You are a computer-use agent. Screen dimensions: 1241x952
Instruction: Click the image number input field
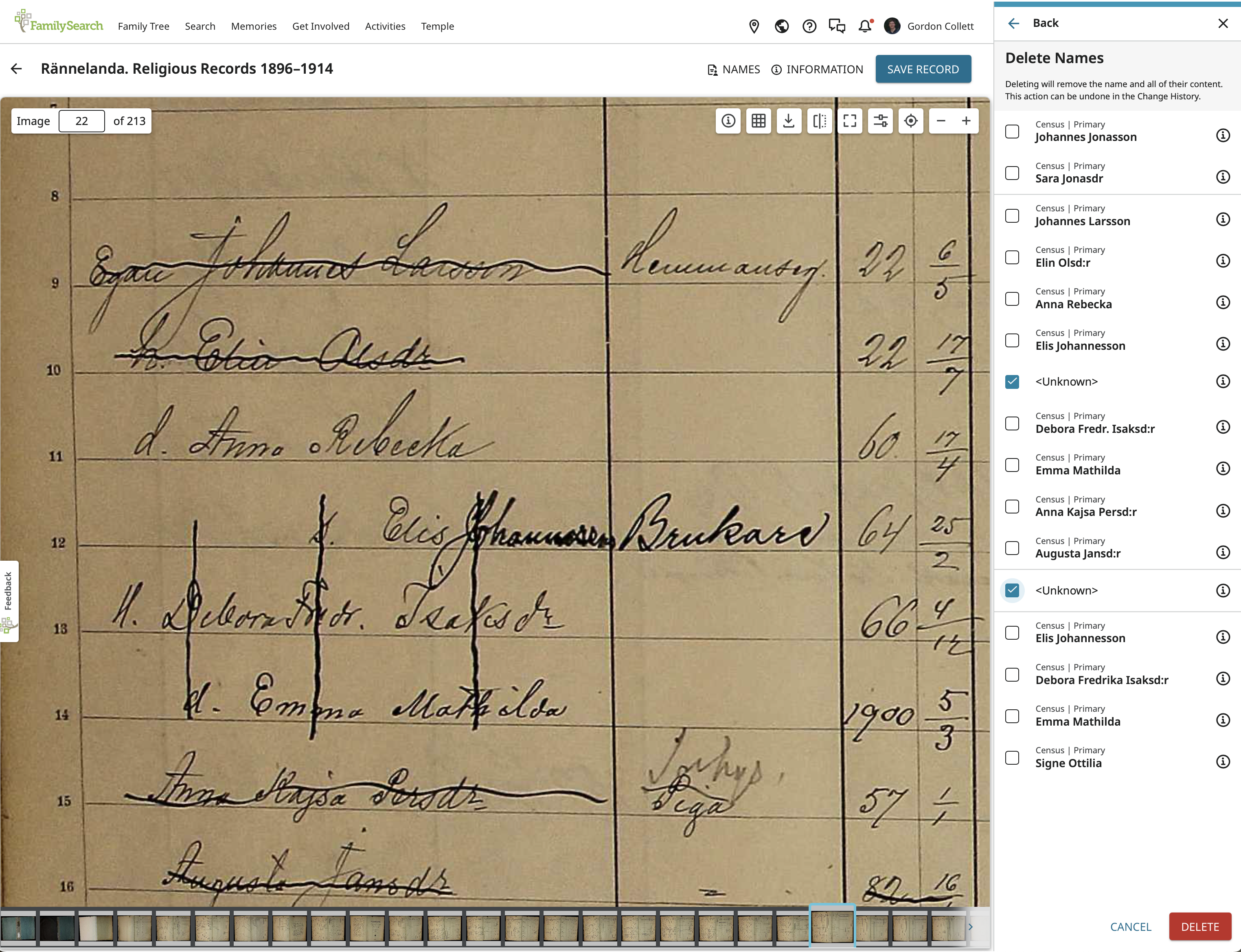81,121
